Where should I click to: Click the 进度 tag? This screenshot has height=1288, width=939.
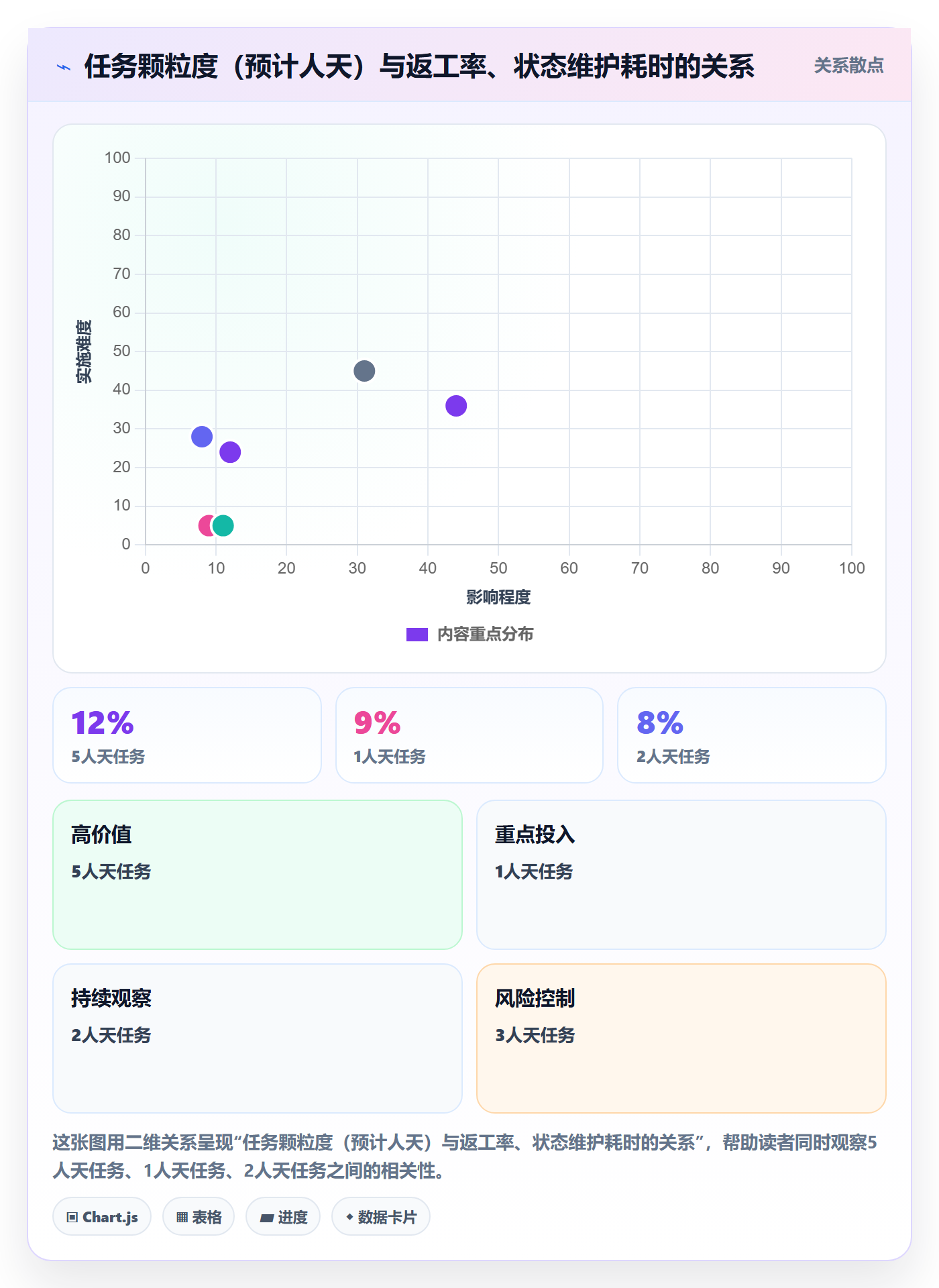click(x=283, y=1217)
